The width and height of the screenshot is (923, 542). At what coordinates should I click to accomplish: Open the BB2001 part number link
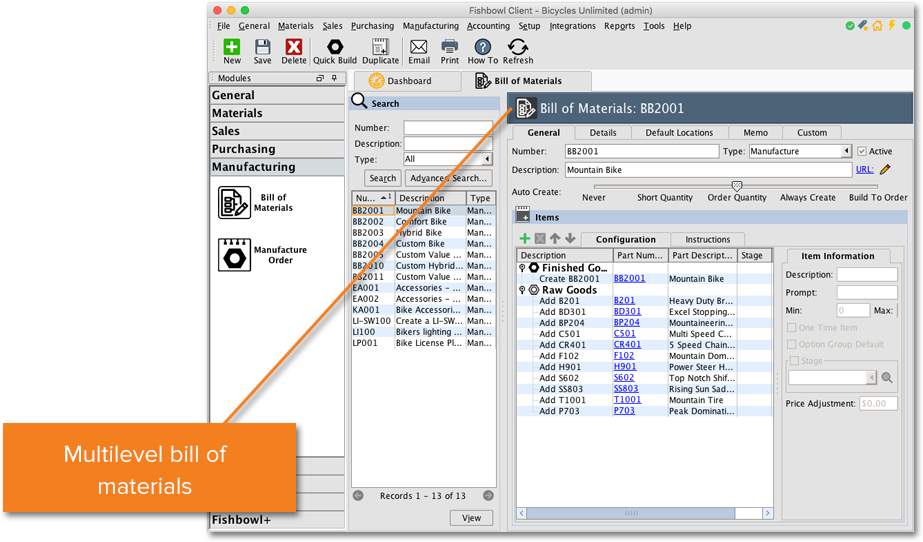coord(629,278)
